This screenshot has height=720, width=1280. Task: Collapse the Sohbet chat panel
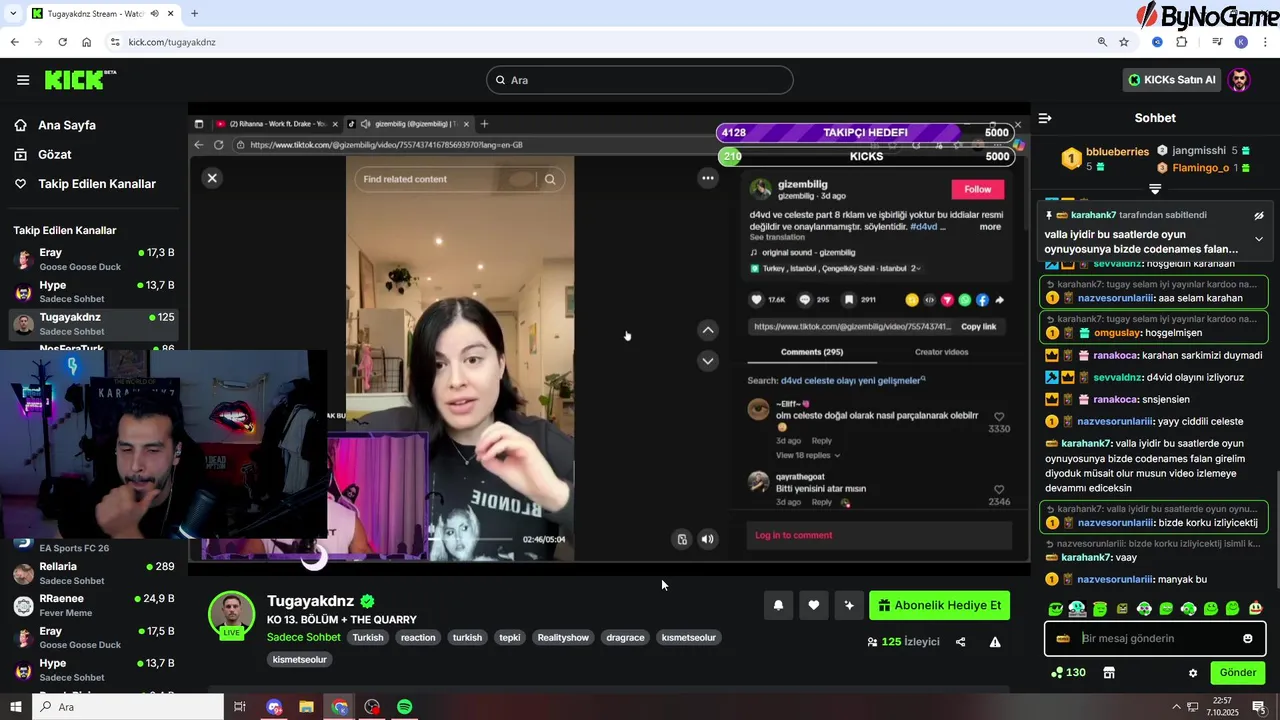pyautogui.click(x=1045, y=118)
